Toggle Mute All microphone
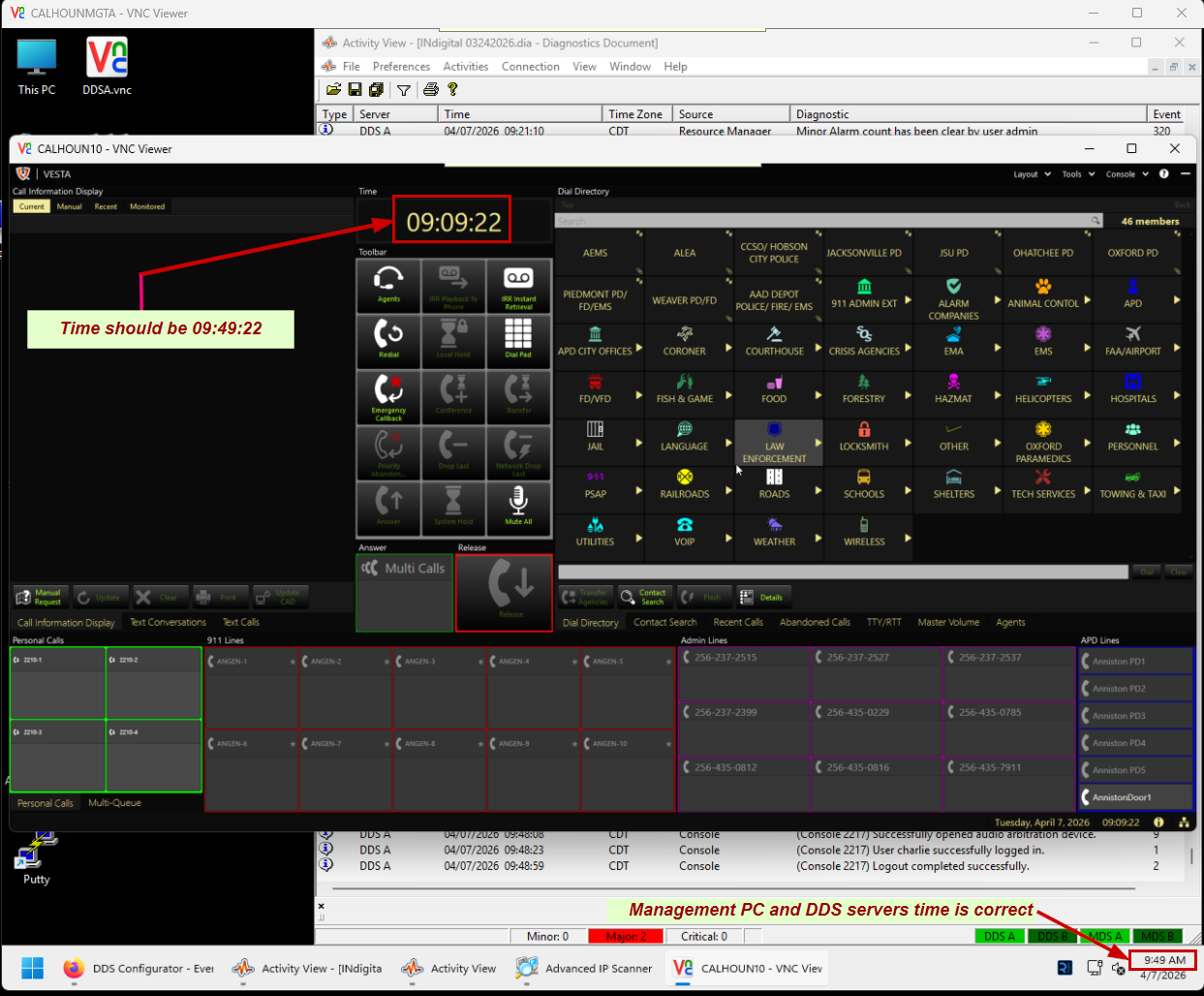This screenshot has width=1204, height=996. pos(518,509)
